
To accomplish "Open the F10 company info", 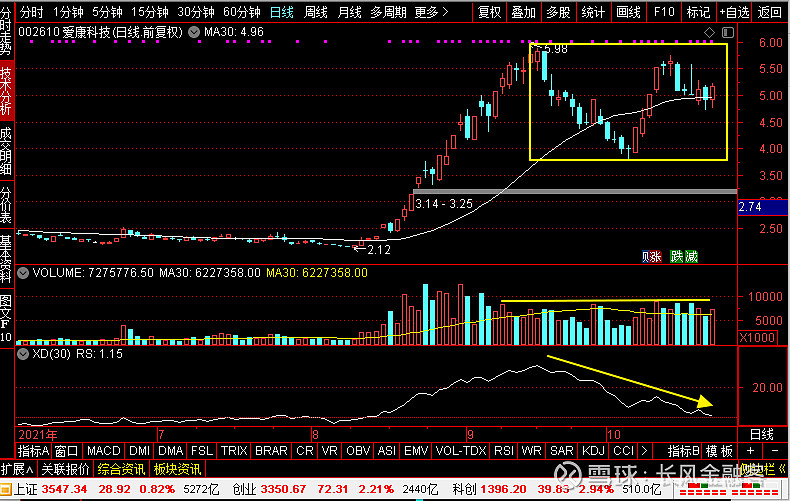I will pyautogui.click(x=663, y=12).
